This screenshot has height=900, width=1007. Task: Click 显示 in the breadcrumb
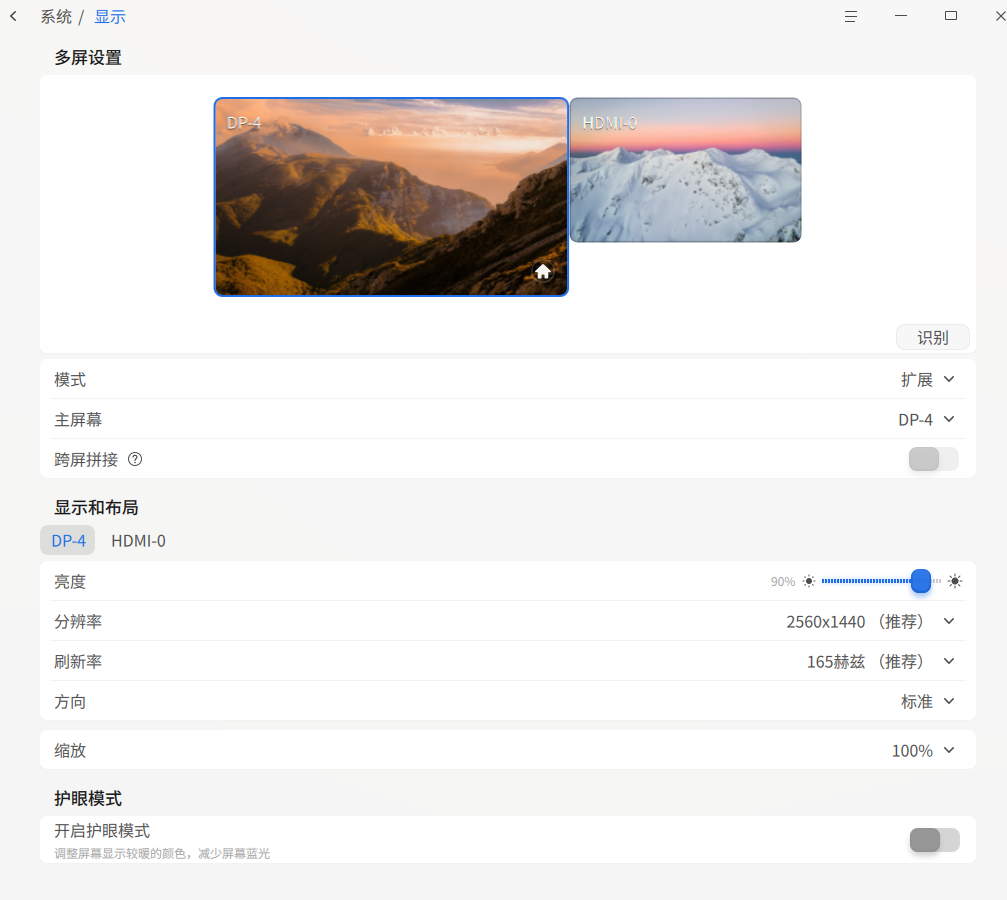(110, 17)
